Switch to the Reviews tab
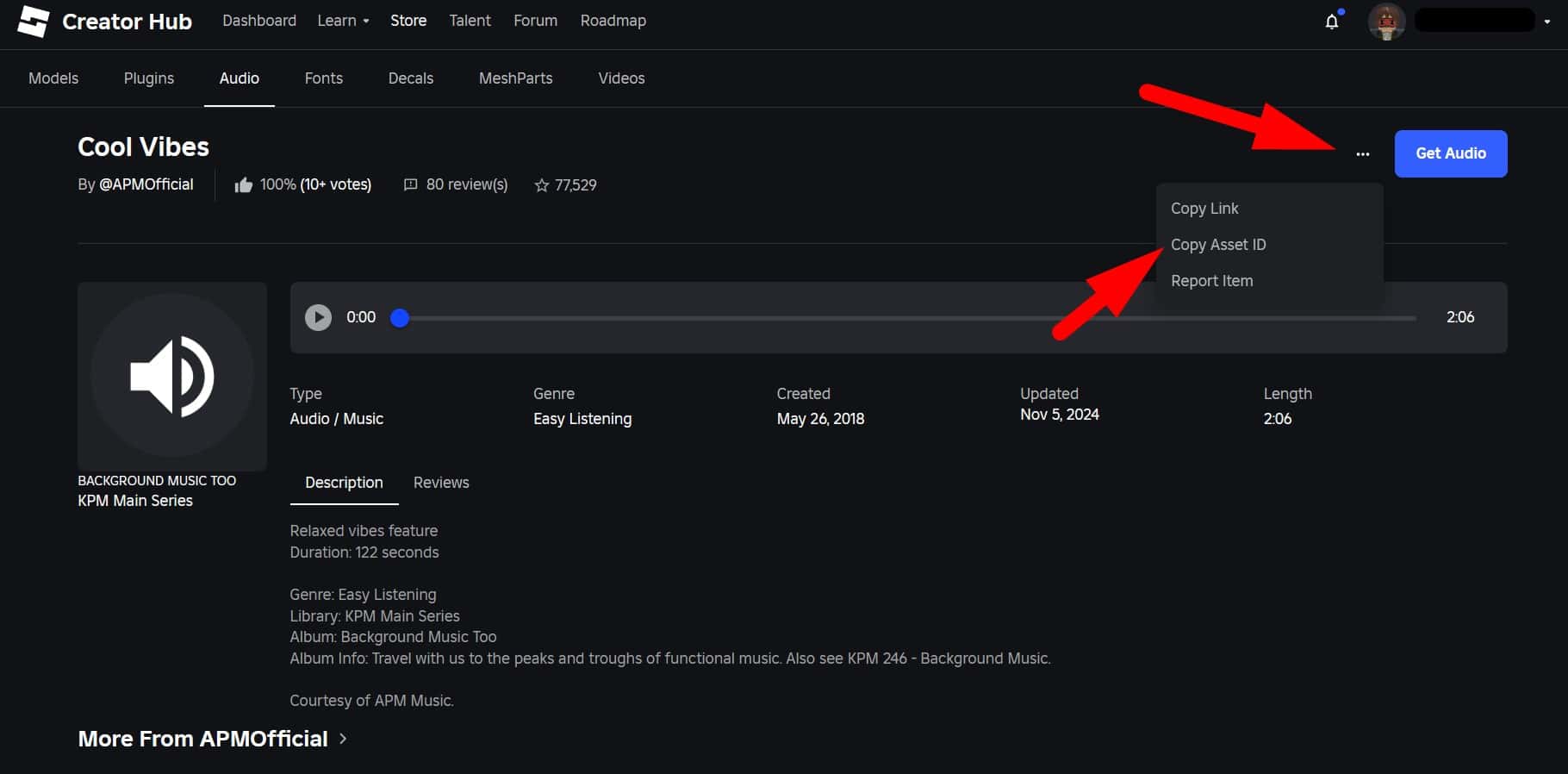The image size is (1568, 774). click(x=441, y=483)
